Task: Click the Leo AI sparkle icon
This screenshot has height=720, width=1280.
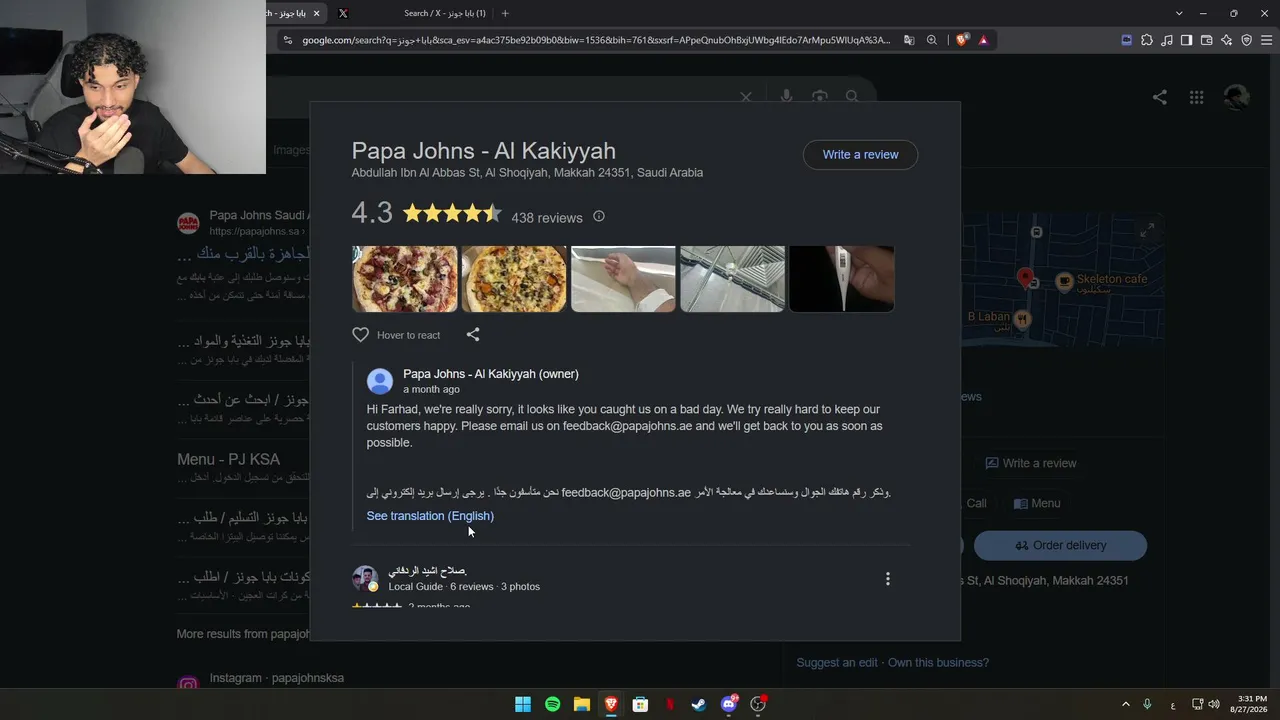Action: click(x=1226, y=40)
